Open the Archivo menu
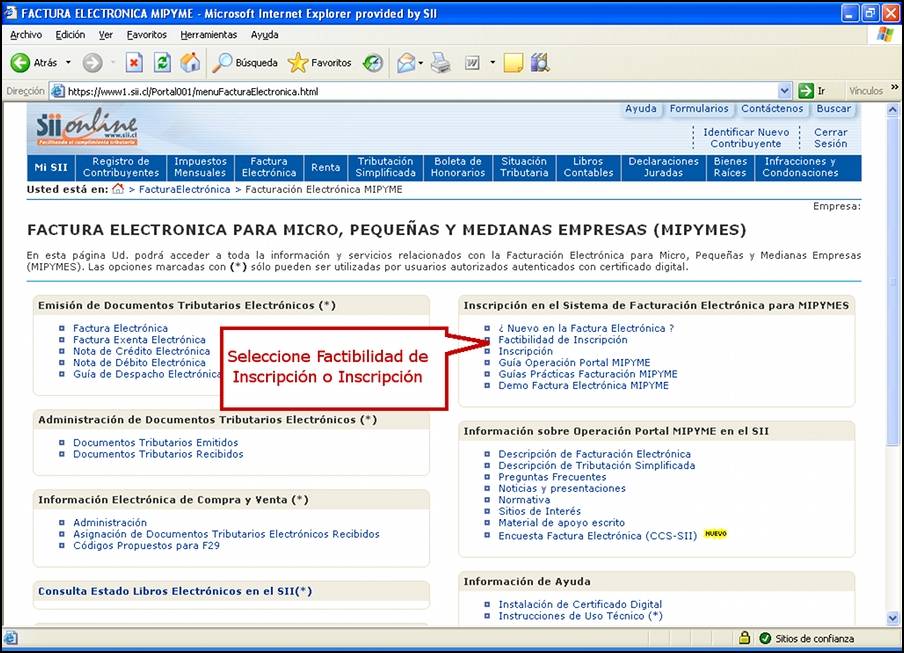 point(26,35)
